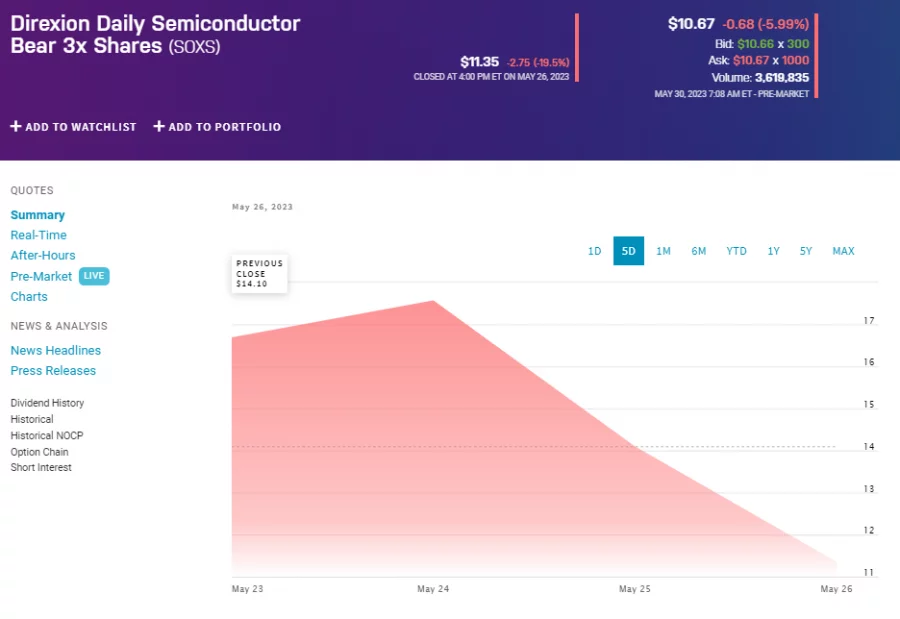View Press Releases
This screenshot has width=900, height=619.
pyautogui.click(x=53, y=370)
